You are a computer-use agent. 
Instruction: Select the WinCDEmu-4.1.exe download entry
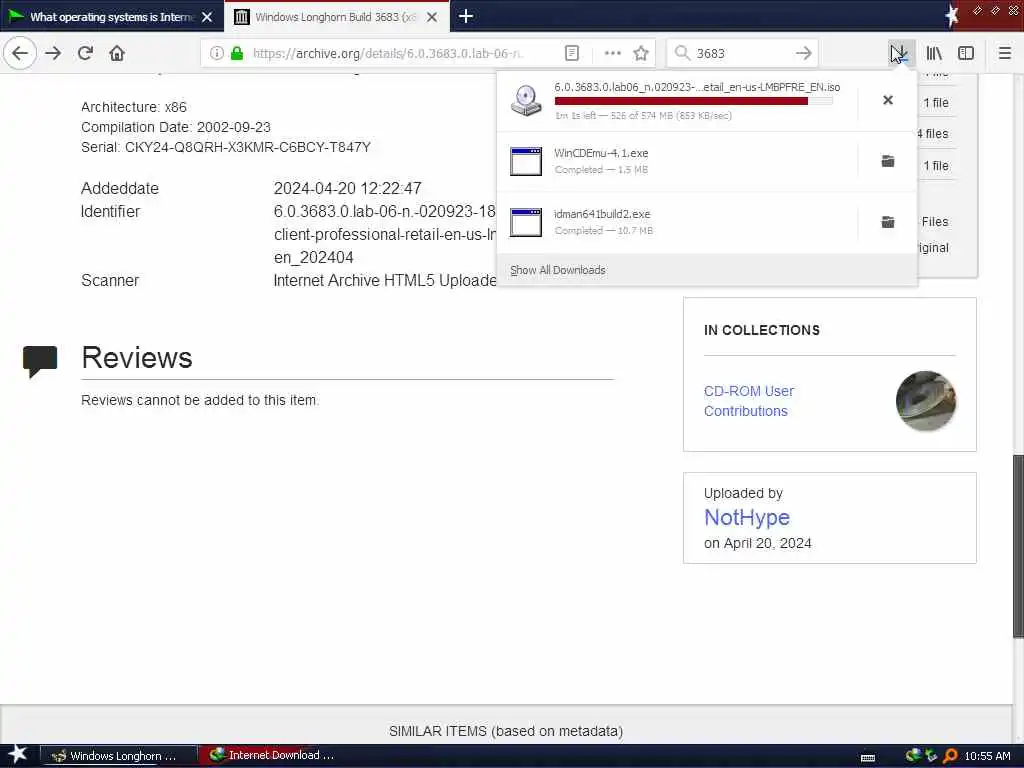coord(677,161)
